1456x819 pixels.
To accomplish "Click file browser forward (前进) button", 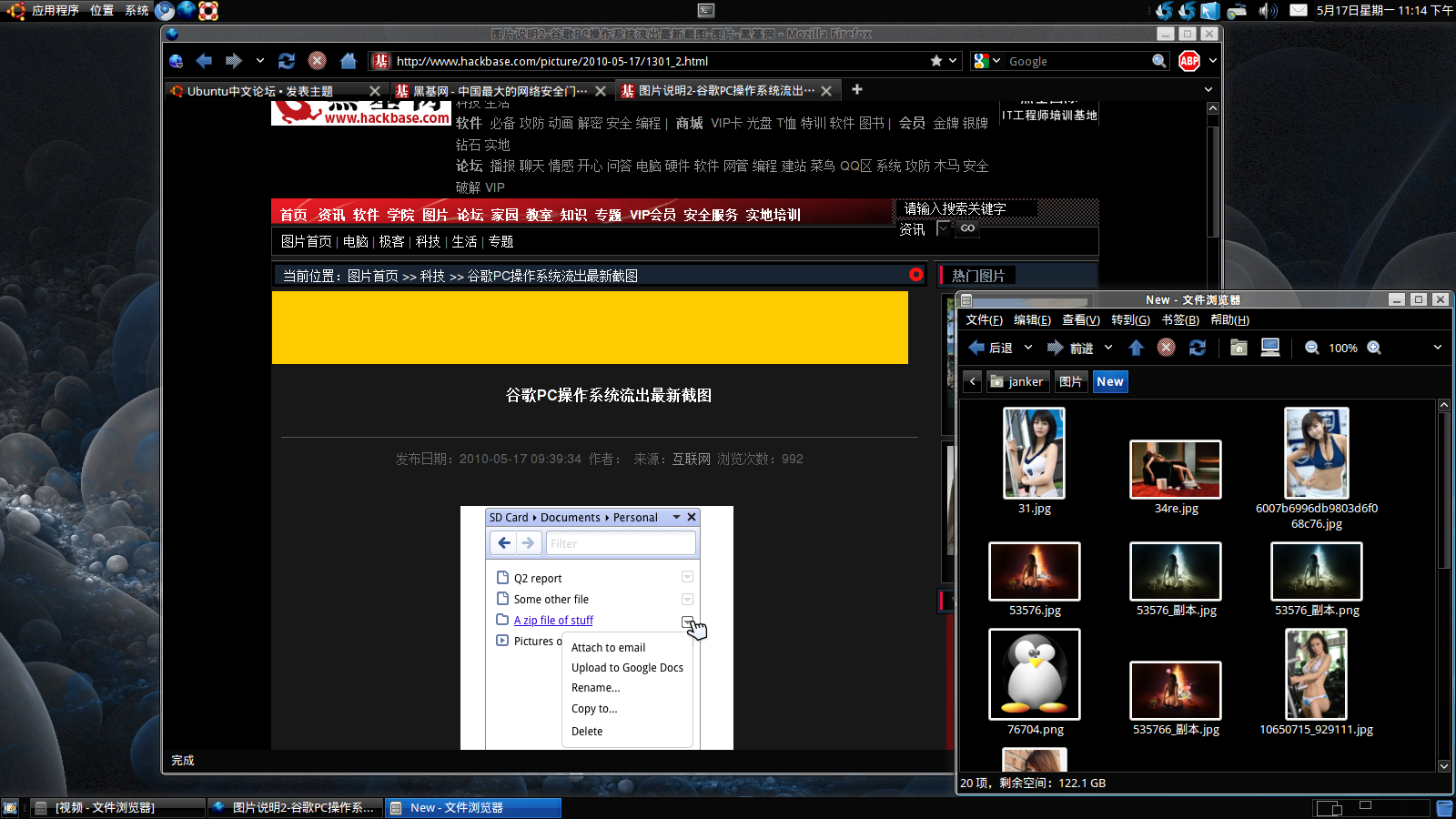I will pos(1070,348).
